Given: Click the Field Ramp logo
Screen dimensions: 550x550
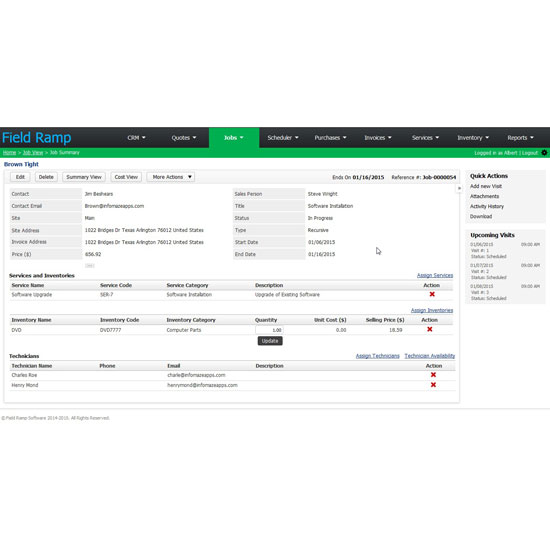Looking at the screenshot, I should click(x=37, y=138).
